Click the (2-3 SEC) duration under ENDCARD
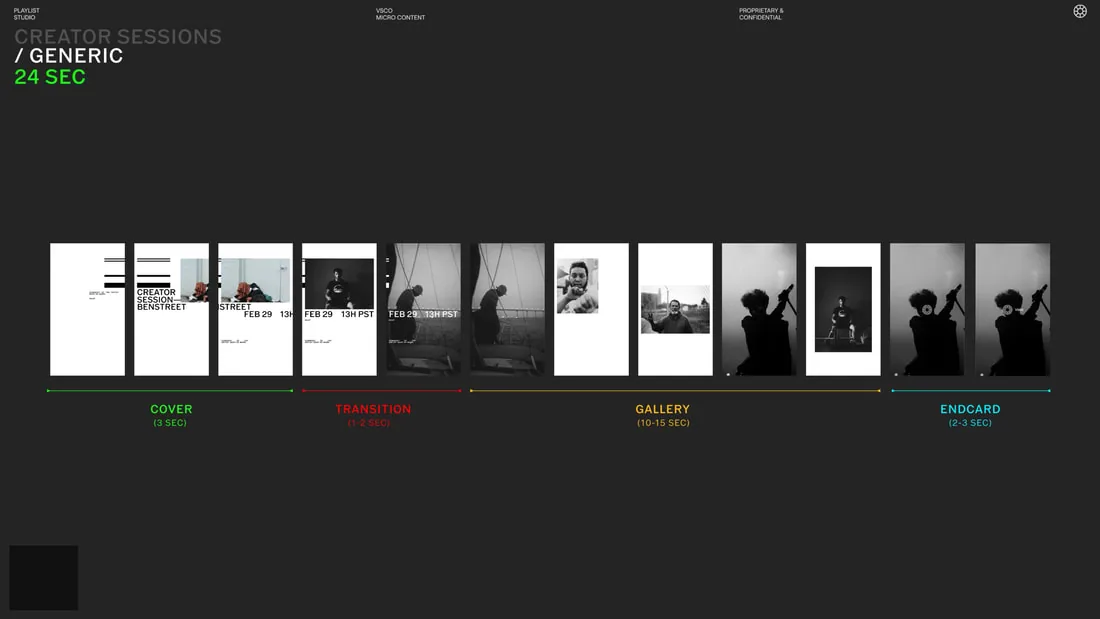 coord(970,423)
